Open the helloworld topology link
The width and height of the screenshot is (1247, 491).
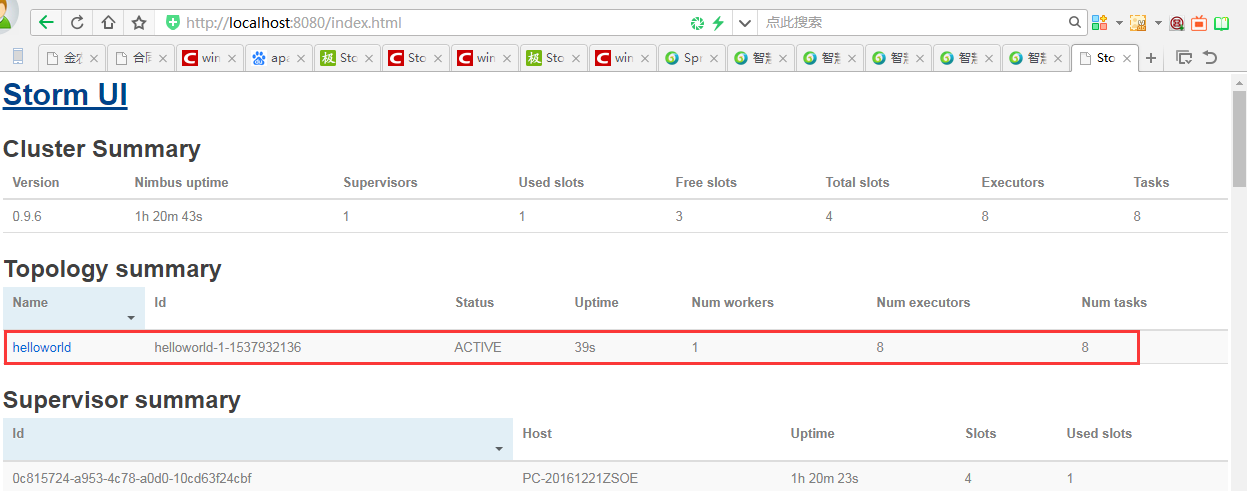[x=42, y=348]
